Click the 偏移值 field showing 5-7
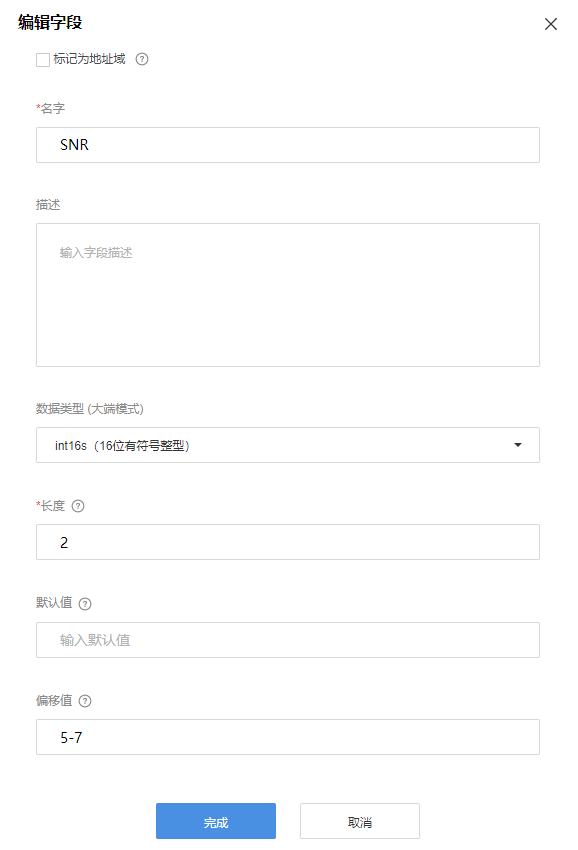578x850 pixels. (288, 737)
